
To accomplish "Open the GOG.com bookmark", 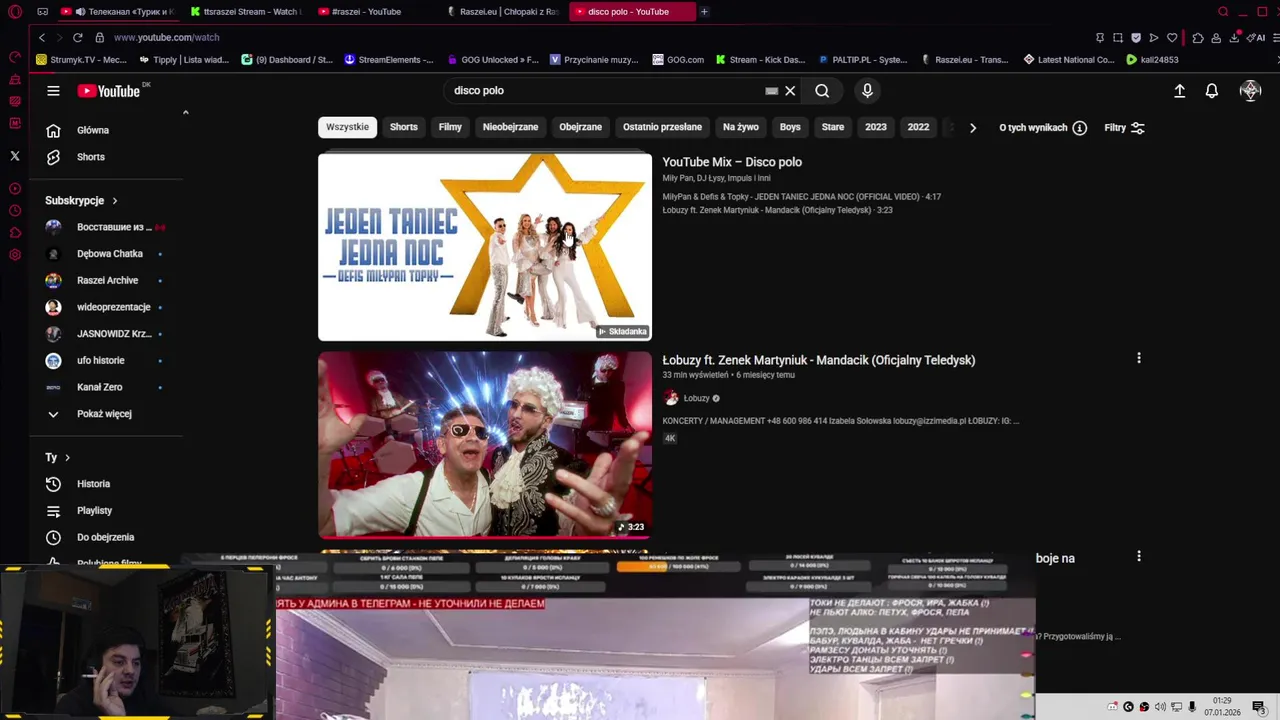I will (x=678, y=60).
